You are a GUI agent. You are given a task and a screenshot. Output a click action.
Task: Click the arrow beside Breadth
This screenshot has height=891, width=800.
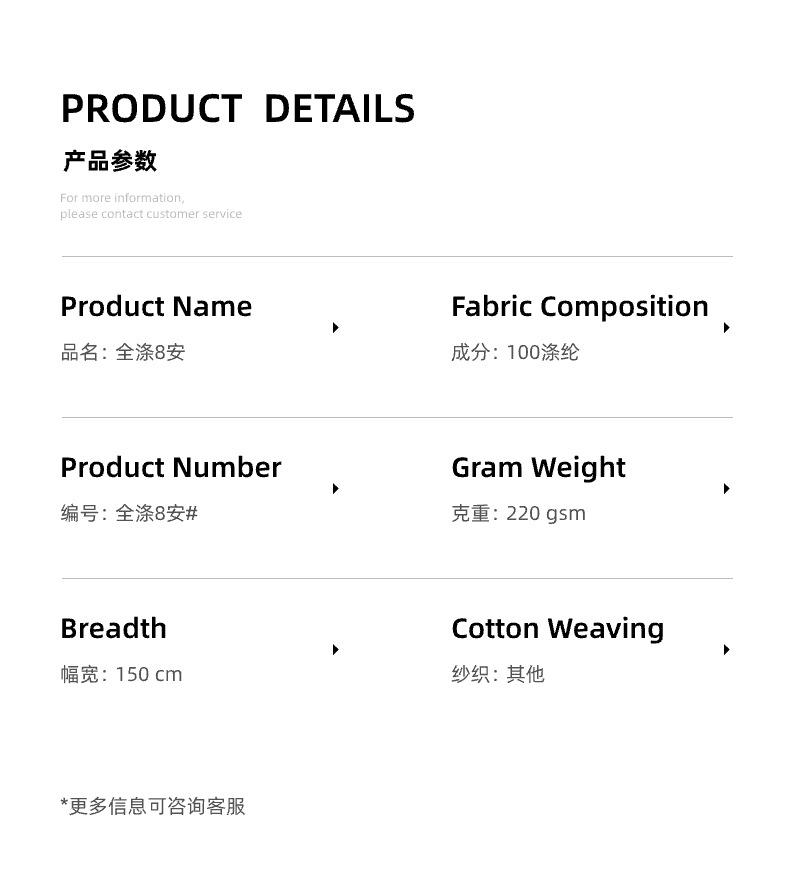[x=336, y=650]
